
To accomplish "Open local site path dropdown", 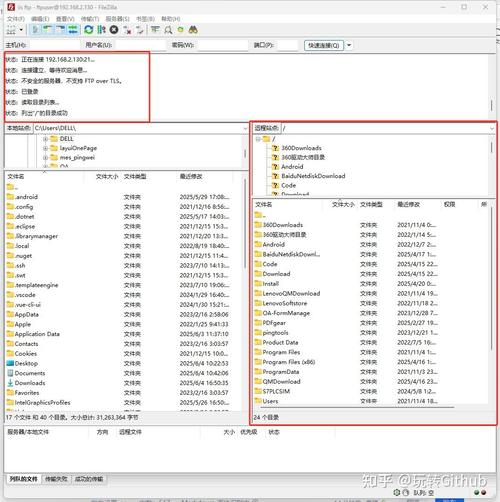I will [245, 128].
